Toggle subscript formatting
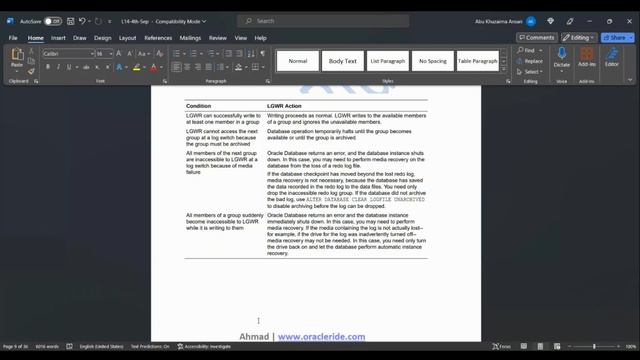 click(x=97, y=67)
